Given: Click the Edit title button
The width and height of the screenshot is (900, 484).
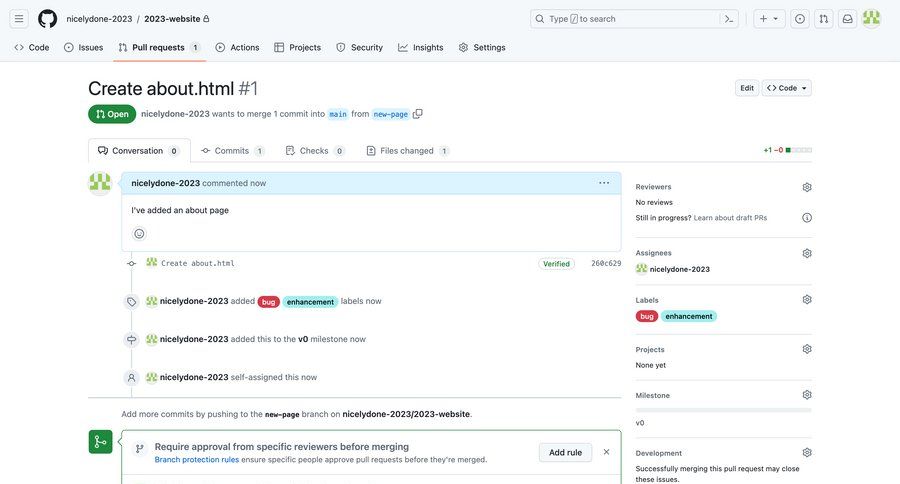Looking at the screenshot, I should (x=747, y=88).
